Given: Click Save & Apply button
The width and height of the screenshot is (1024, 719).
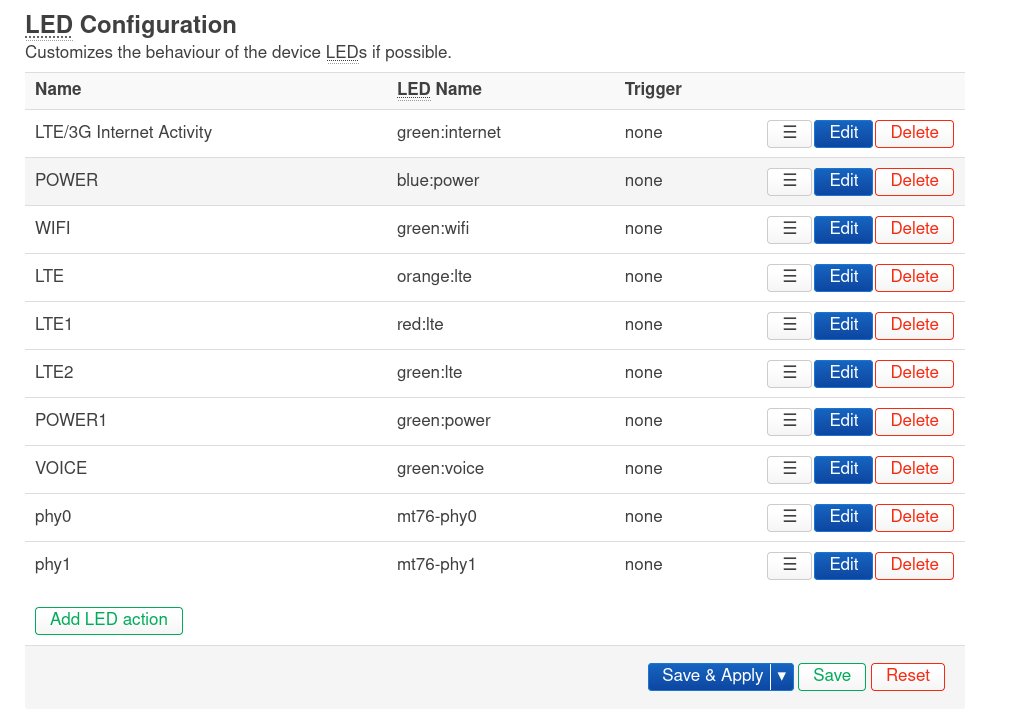Looking at the screenshot, I should tap(709, 677).
